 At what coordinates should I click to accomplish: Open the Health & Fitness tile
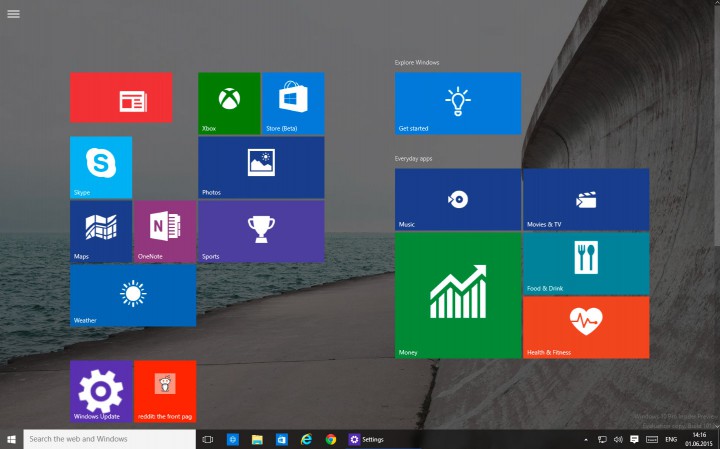[586, 327]
